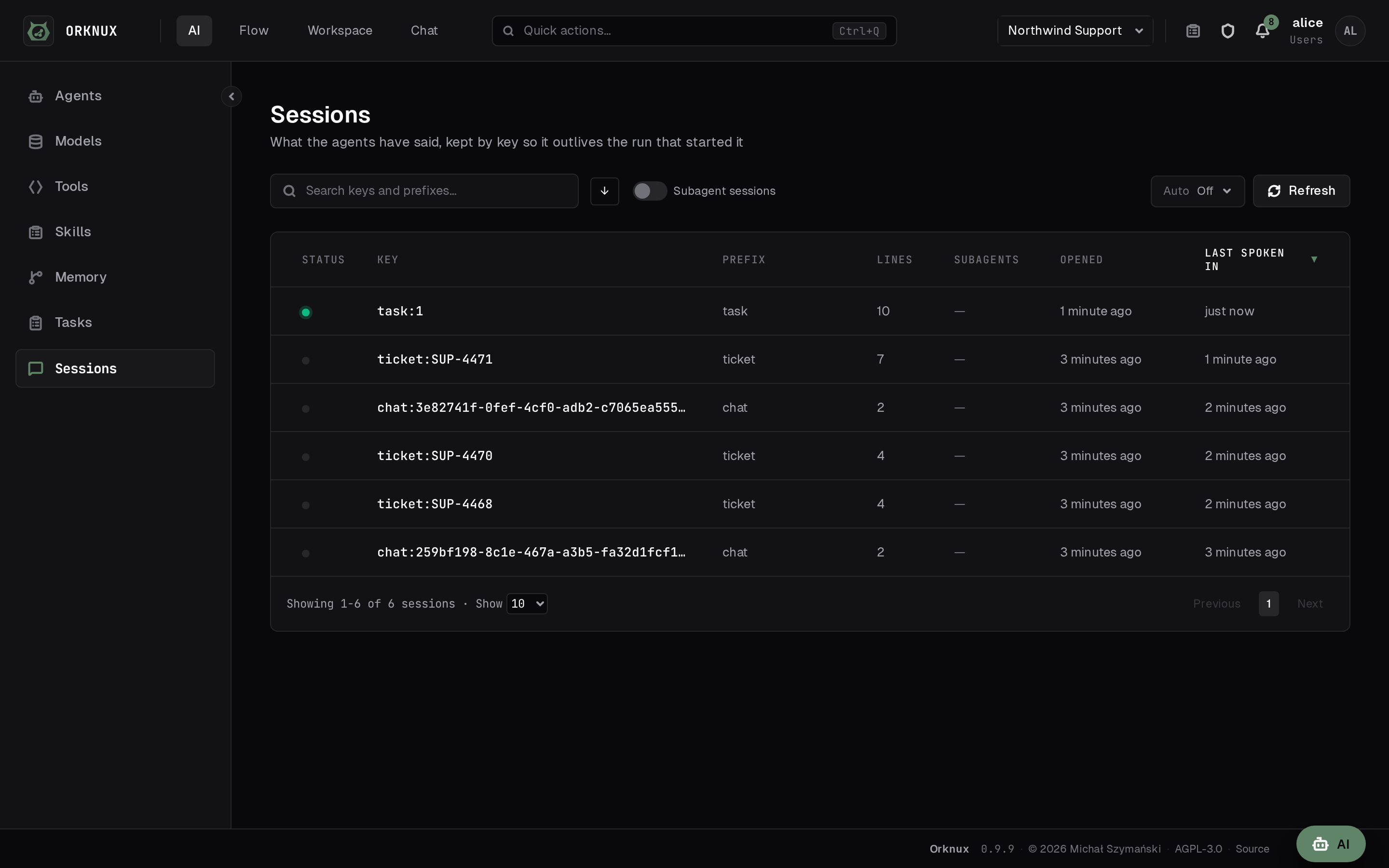Open the ticket:SUP-4470 session row
The width and height of the screenshot is (1389, 868).
tap(810, 456)
